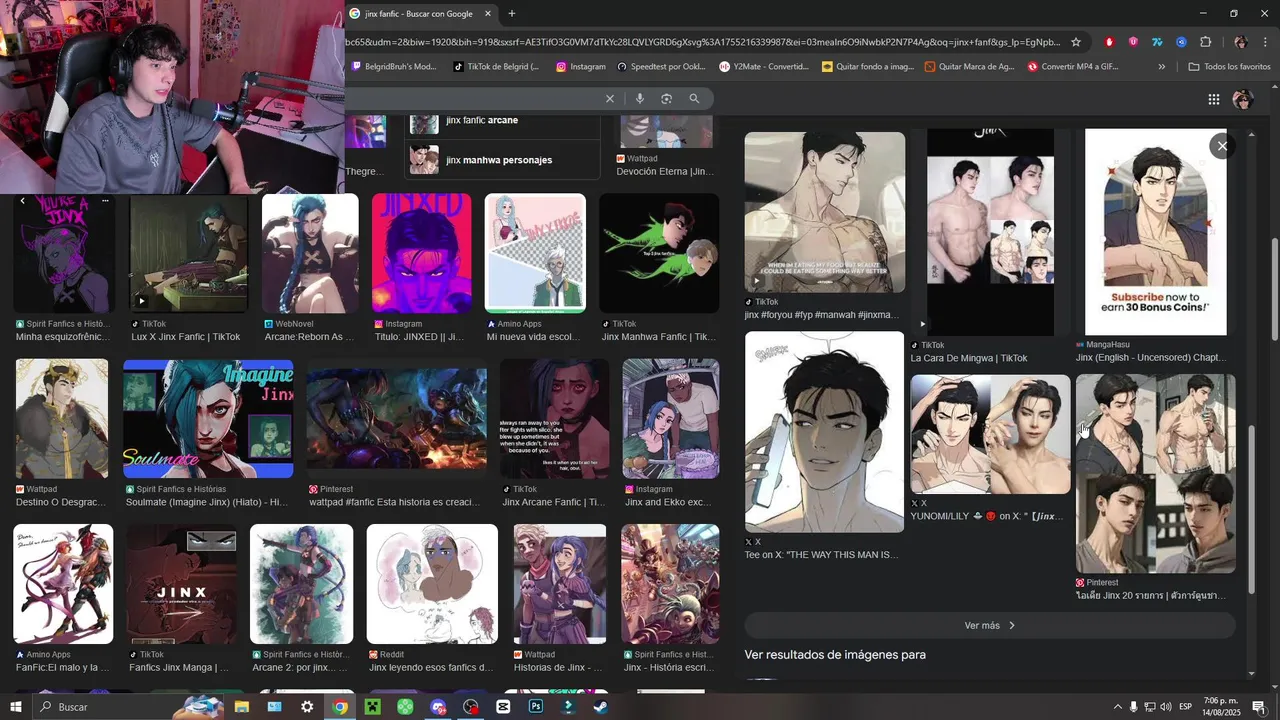Open Jinx English Uncensored MangaHasu result
This screenshot has width=1280, height=720.
pos(1156,232)
